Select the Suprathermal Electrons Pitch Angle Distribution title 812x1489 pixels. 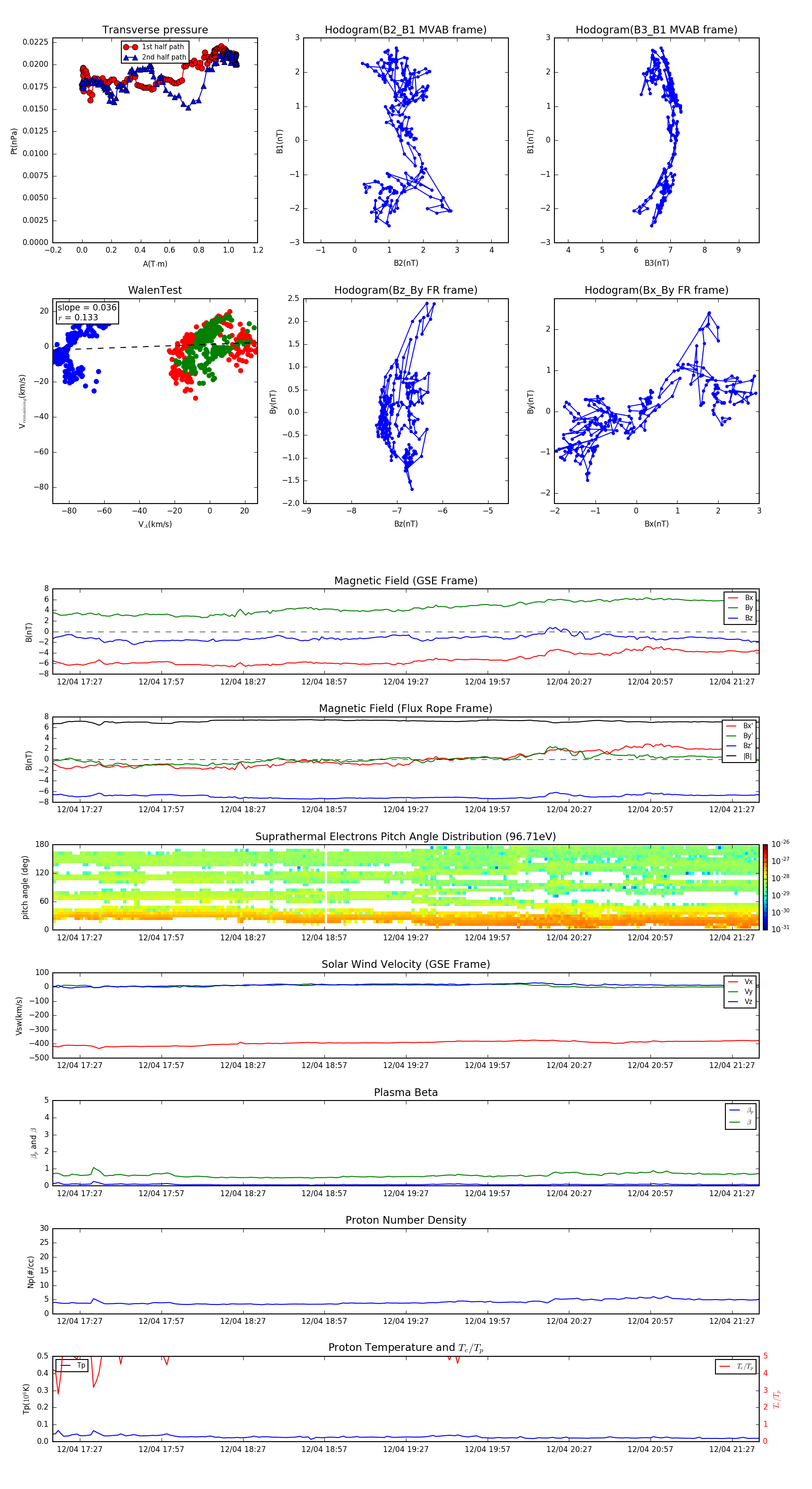pos(406,837)
